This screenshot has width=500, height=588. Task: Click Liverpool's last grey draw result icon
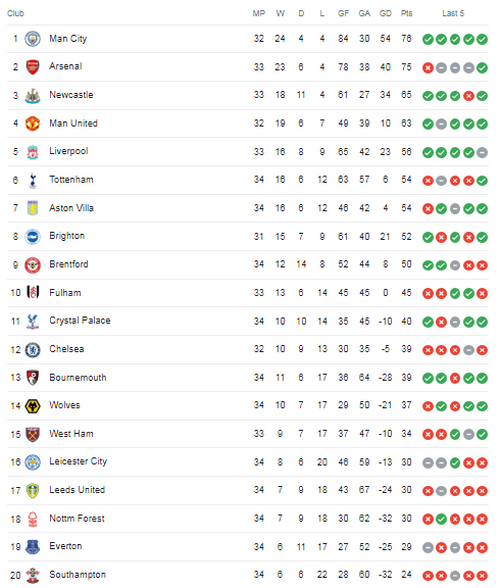(482, 152)
